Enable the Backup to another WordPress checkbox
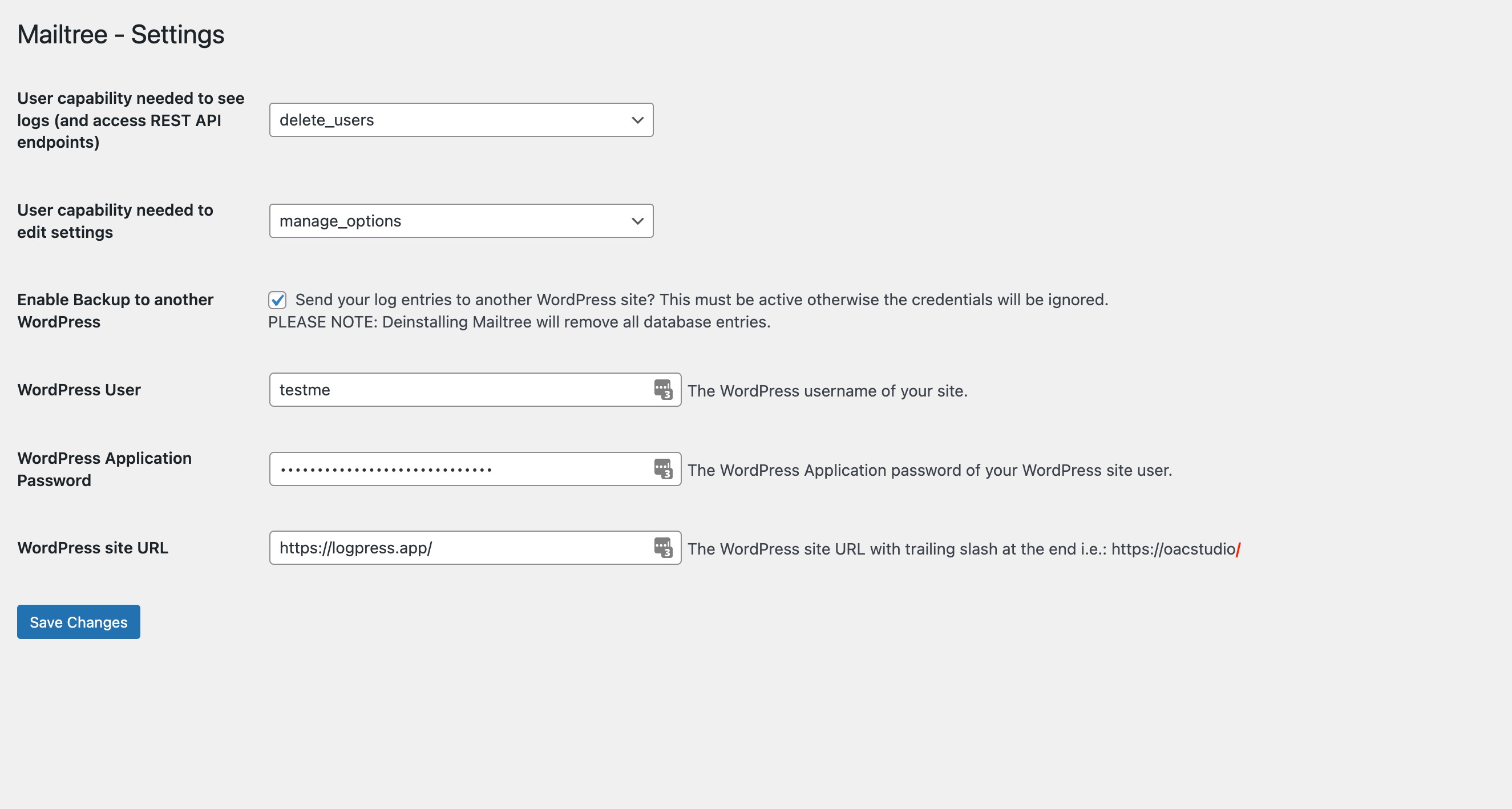This screenshot has width=1512, height=809. 277,300
